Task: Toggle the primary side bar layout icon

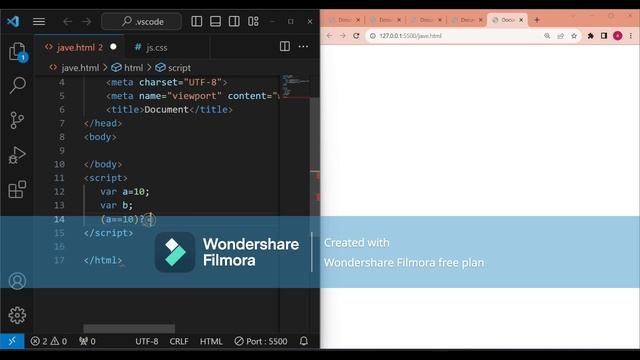Action: click(x=196, y=21)
